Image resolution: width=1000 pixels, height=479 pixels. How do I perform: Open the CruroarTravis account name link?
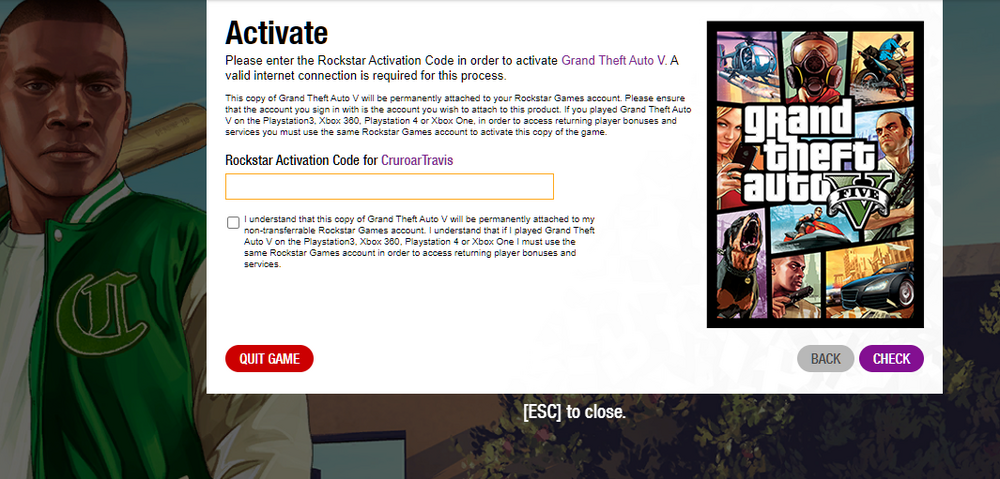(x=417, y=160)
